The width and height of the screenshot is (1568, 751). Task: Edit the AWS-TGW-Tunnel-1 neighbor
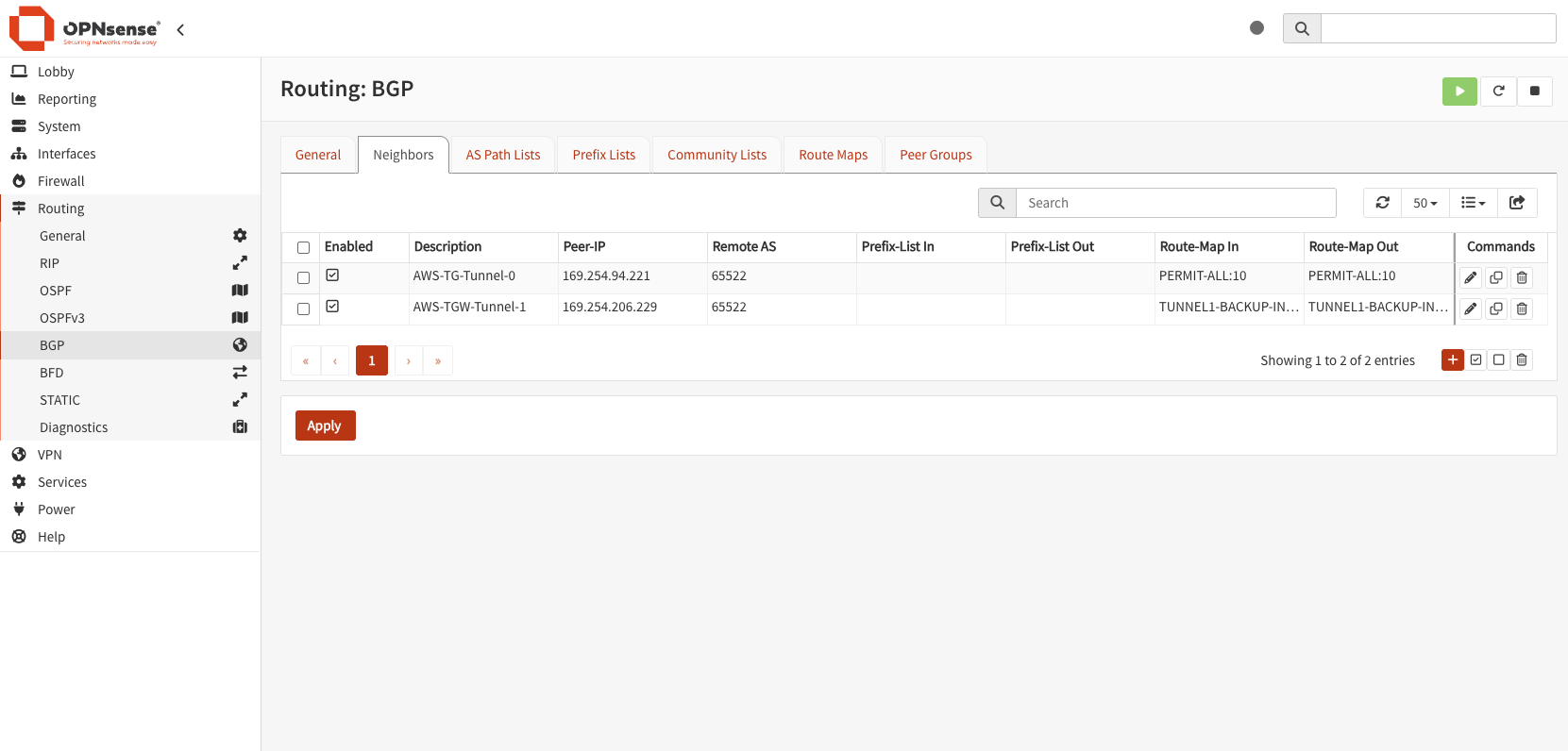coord(1471,309)
